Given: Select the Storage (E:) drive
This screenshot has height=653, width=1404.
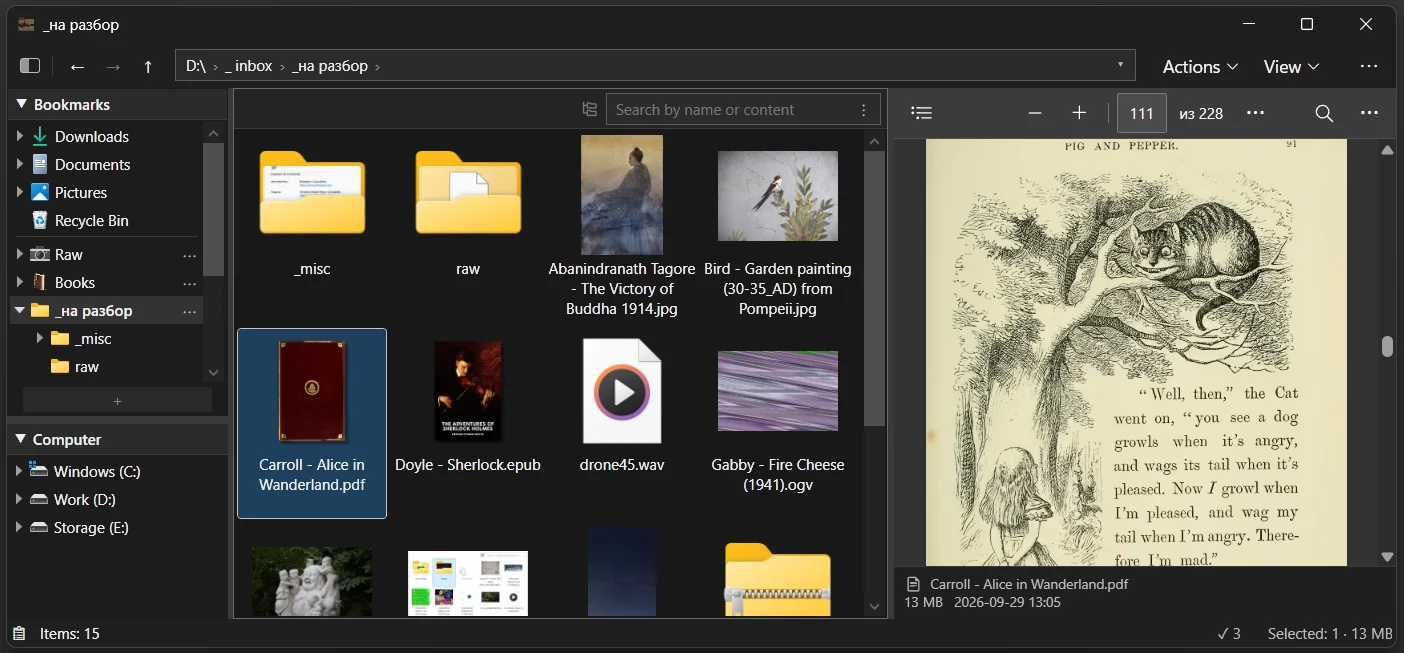Looking at the screenshot, I should pos(91,527).
